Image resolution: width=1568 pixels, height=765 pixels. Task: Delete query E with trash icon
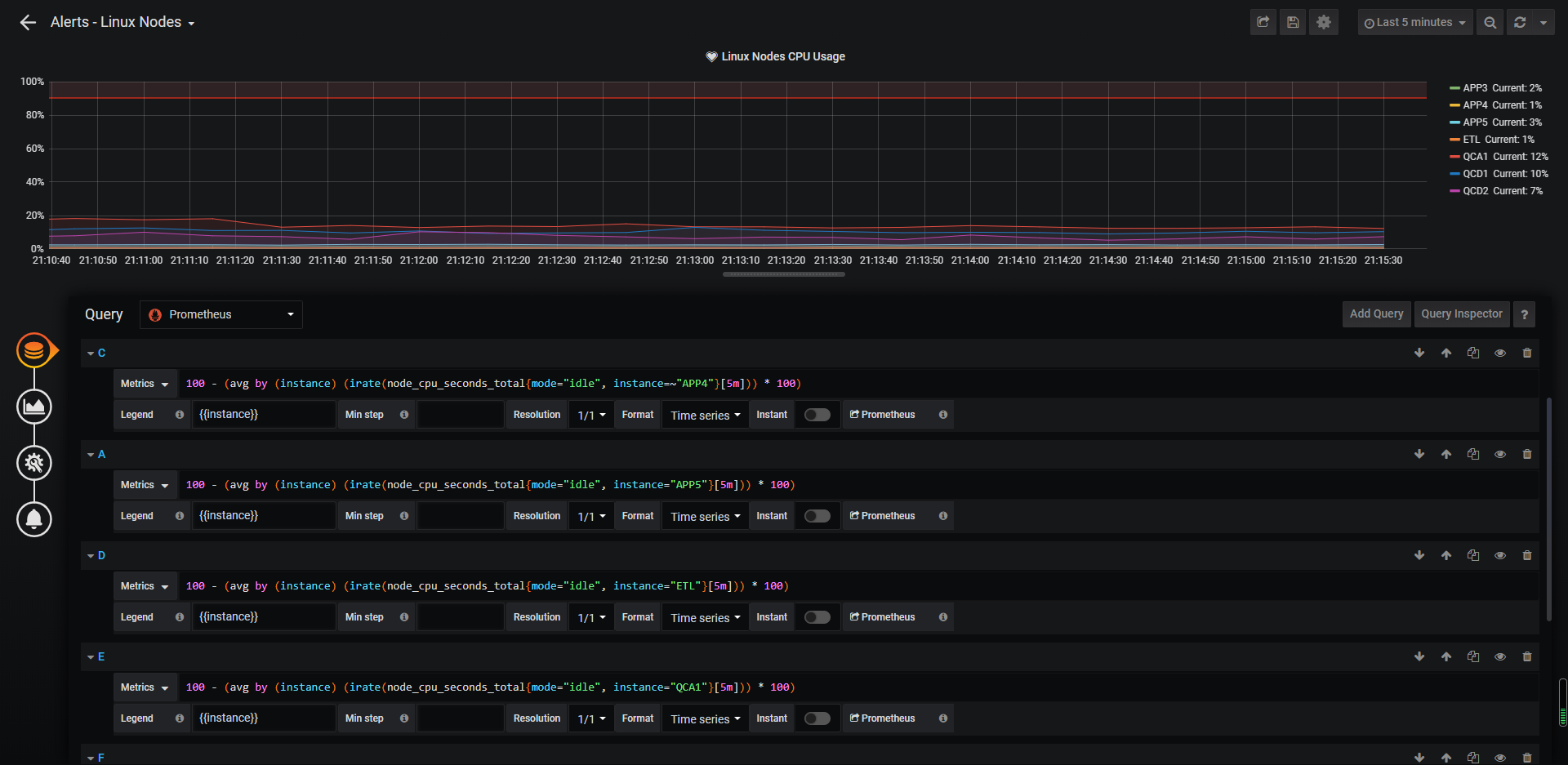(x=1527, y=656)
